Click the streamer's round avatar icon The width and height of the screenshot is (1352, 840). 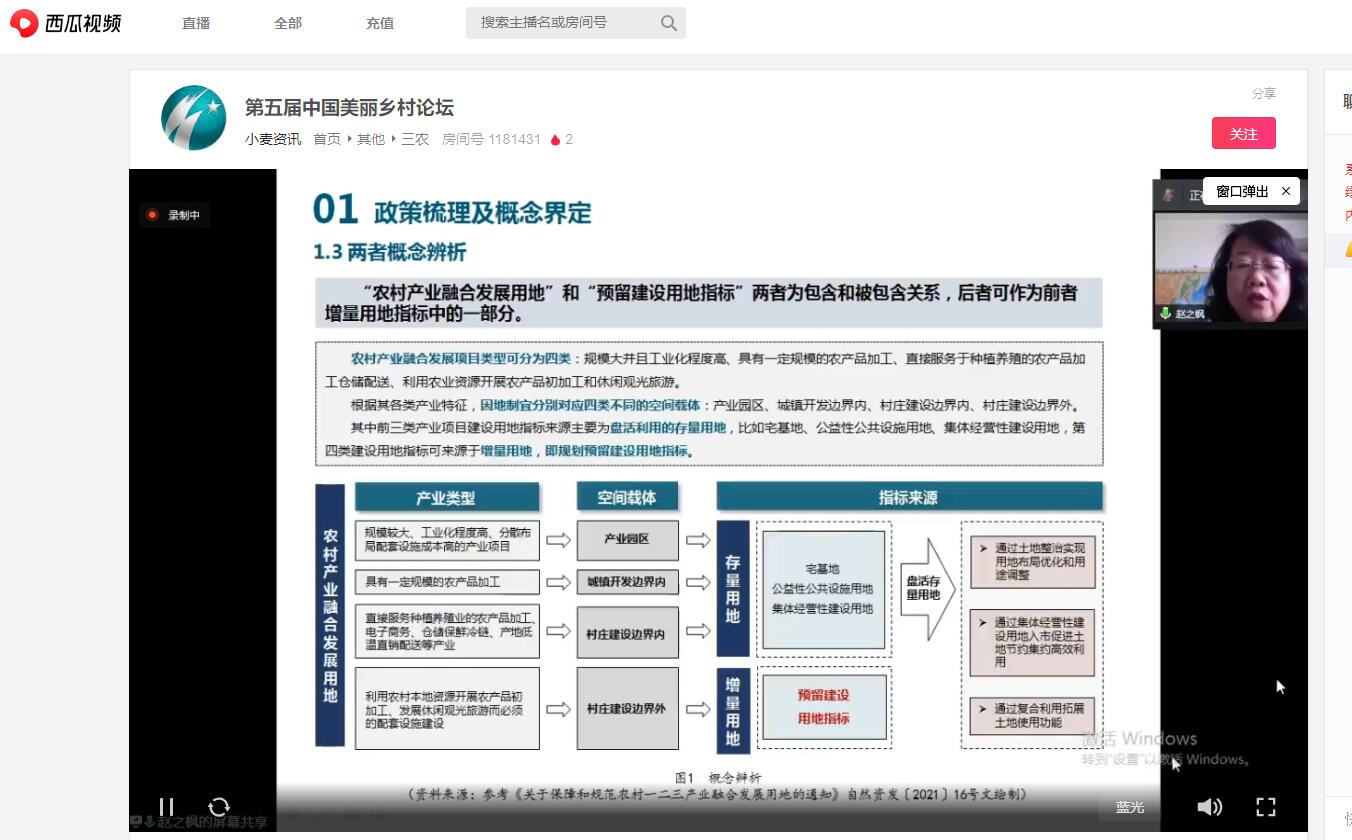(x=194, y=118)
